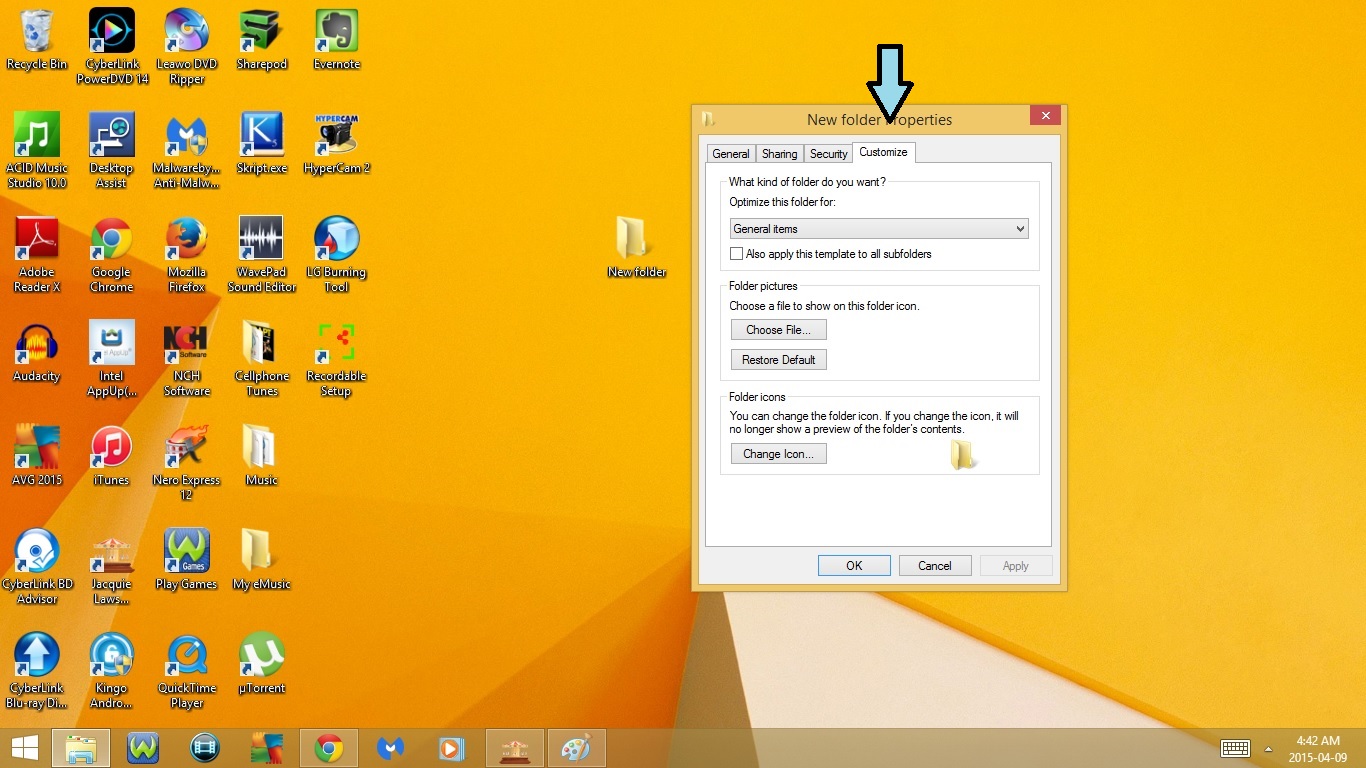Close the New folder Properties dialog
The image size is (1366, 768).
[1045, 116]
